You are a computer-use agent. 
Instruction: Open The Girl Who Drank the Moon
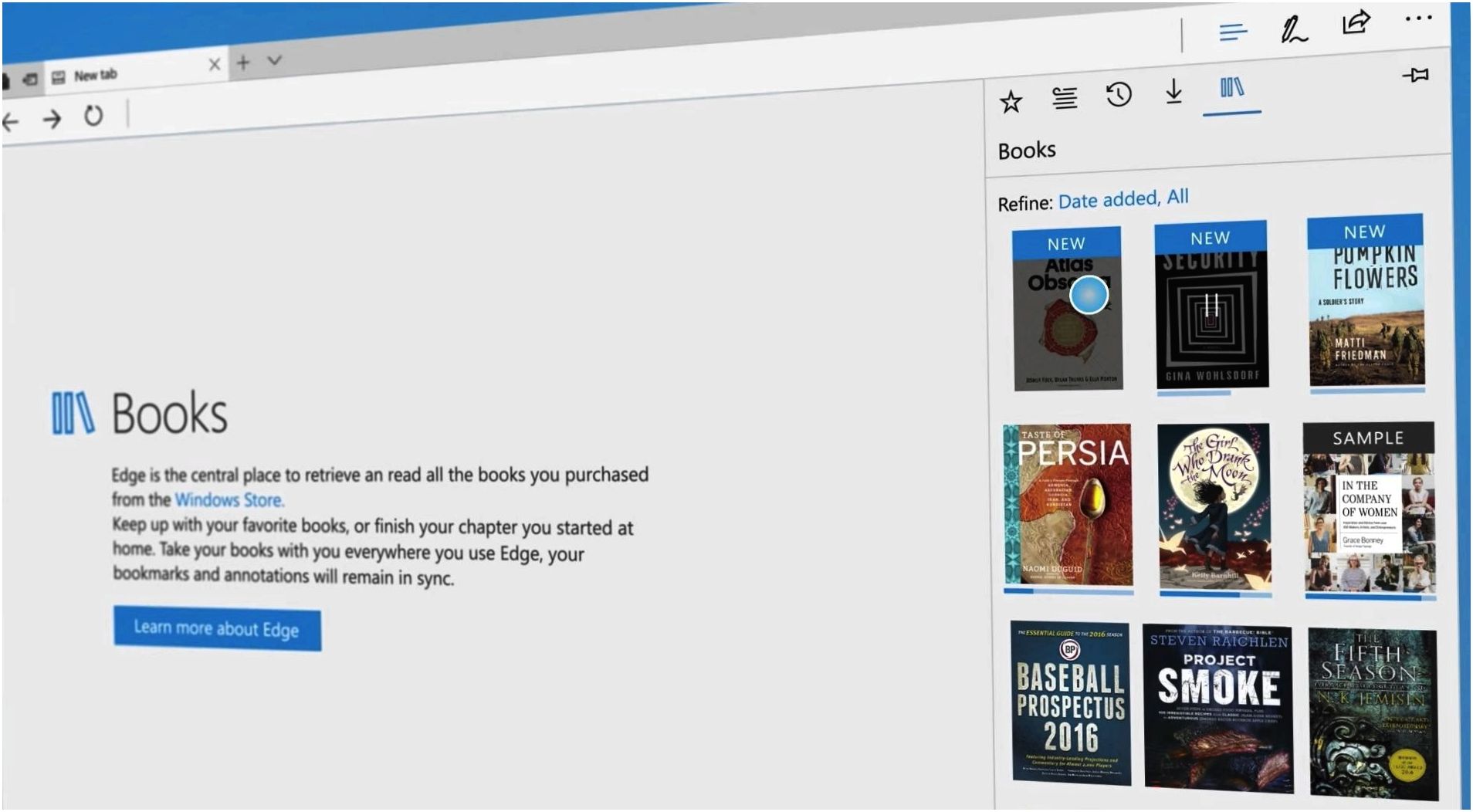pyautogui.click(x=1214, y=506)
